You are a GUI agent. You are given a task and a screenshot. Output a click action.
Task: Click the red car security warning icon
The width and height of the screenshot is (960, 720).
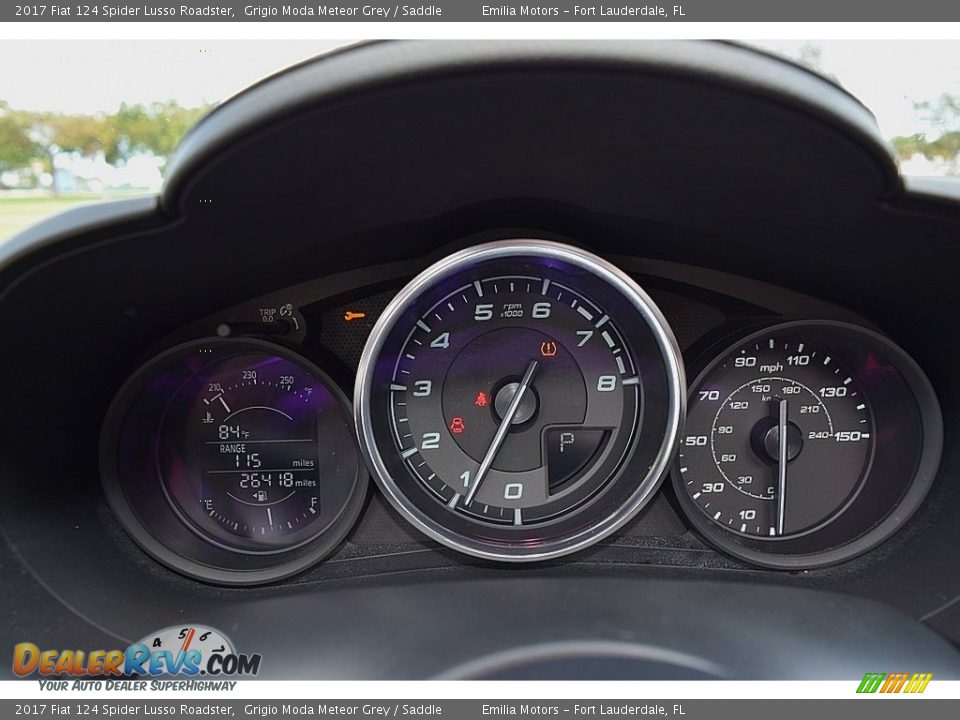457,424
